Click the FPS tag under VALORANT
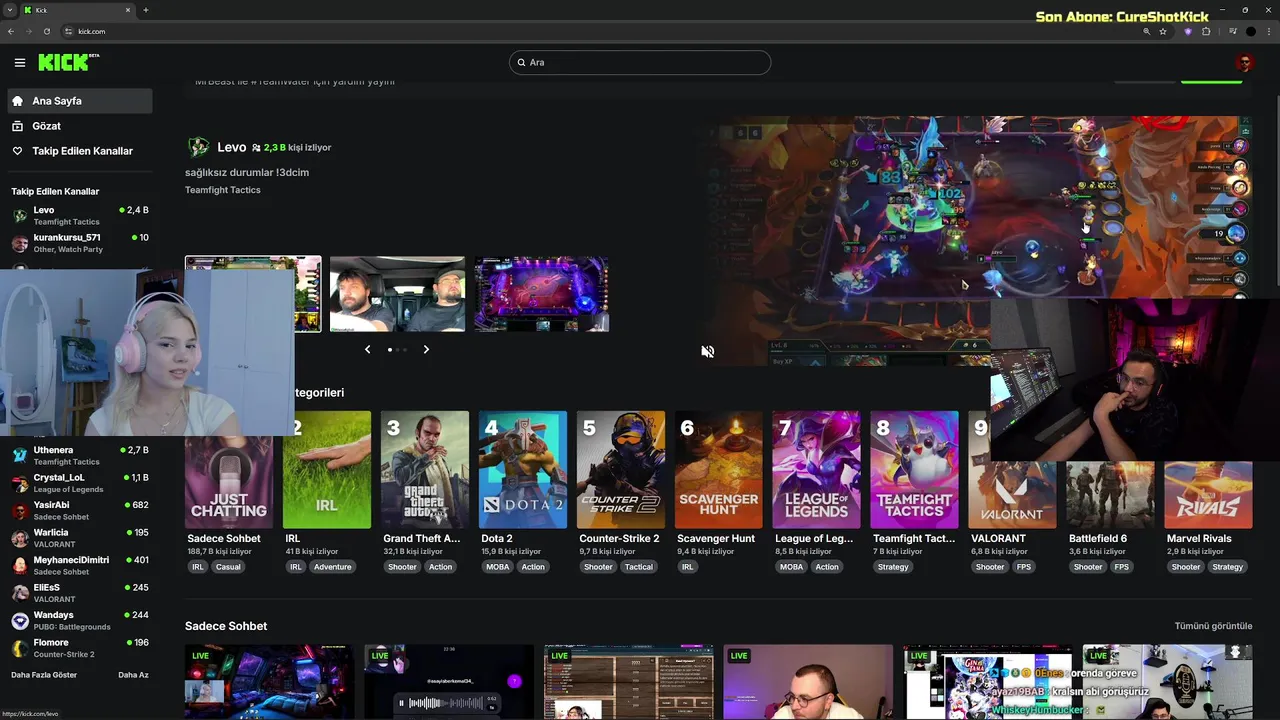This screenshot has width=1280, height=720. (x=1024, y=567)
